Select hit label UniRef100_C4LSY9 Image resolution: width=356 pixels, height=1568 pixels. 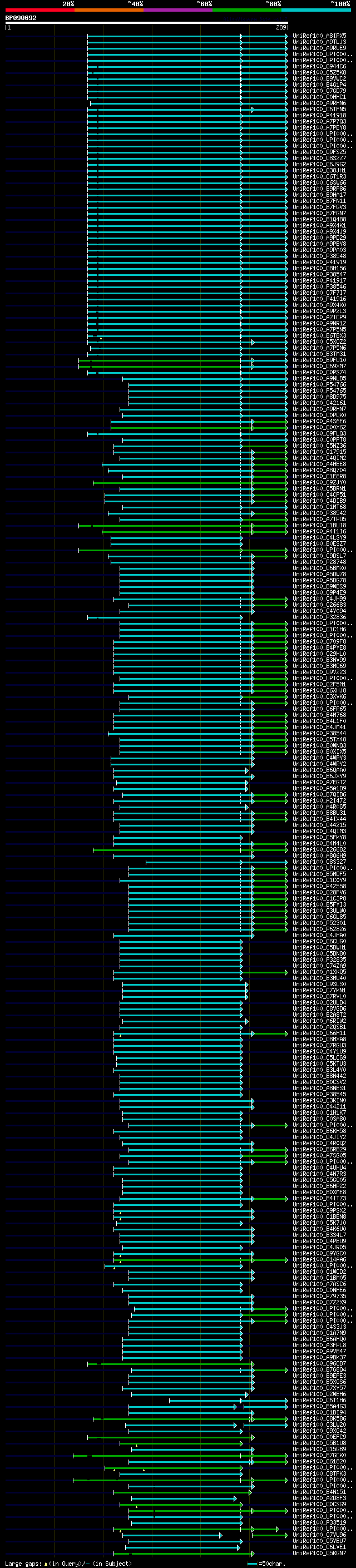tap(319, 538)
